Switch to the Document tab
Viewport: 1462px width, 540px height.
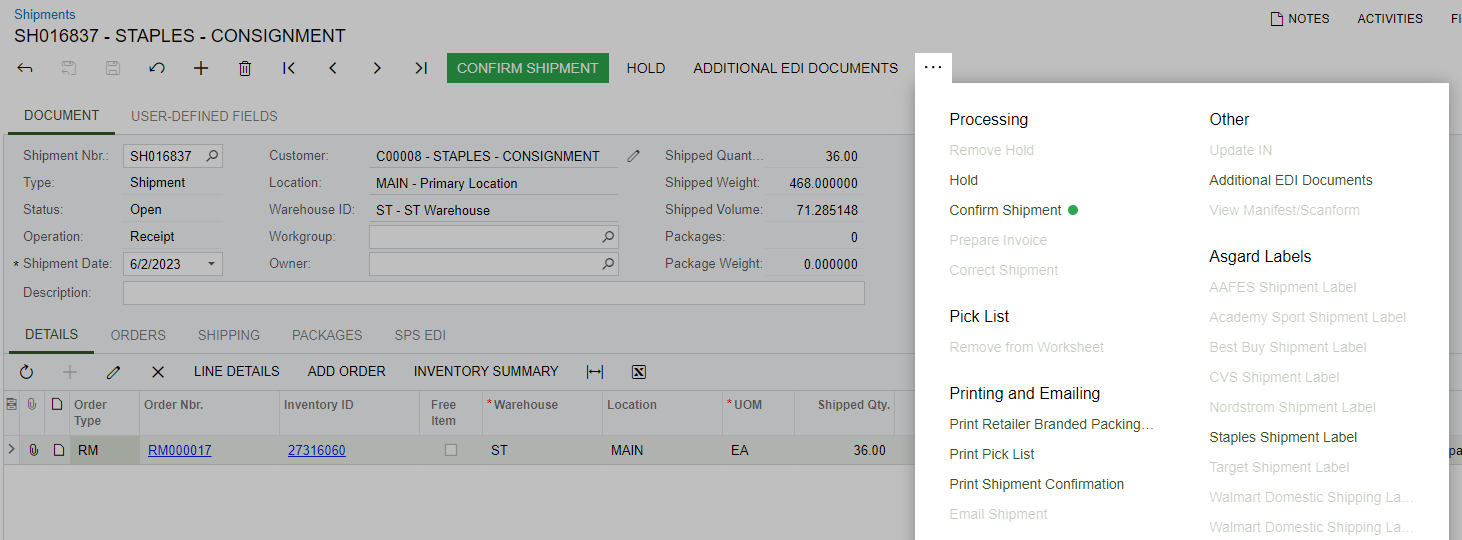[62, 116]
